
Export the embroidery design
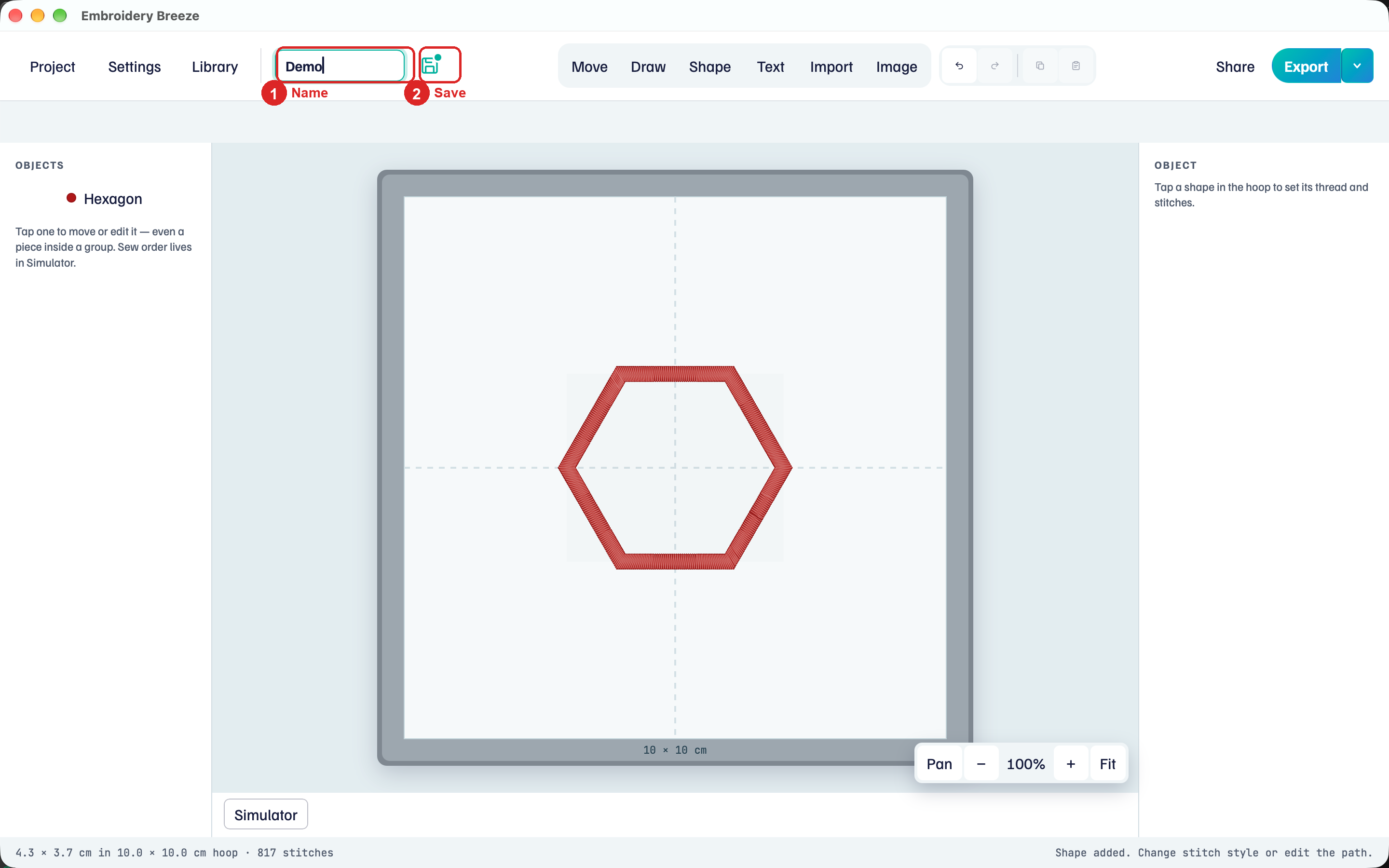pyautogui.click(x=1306, y=66)
